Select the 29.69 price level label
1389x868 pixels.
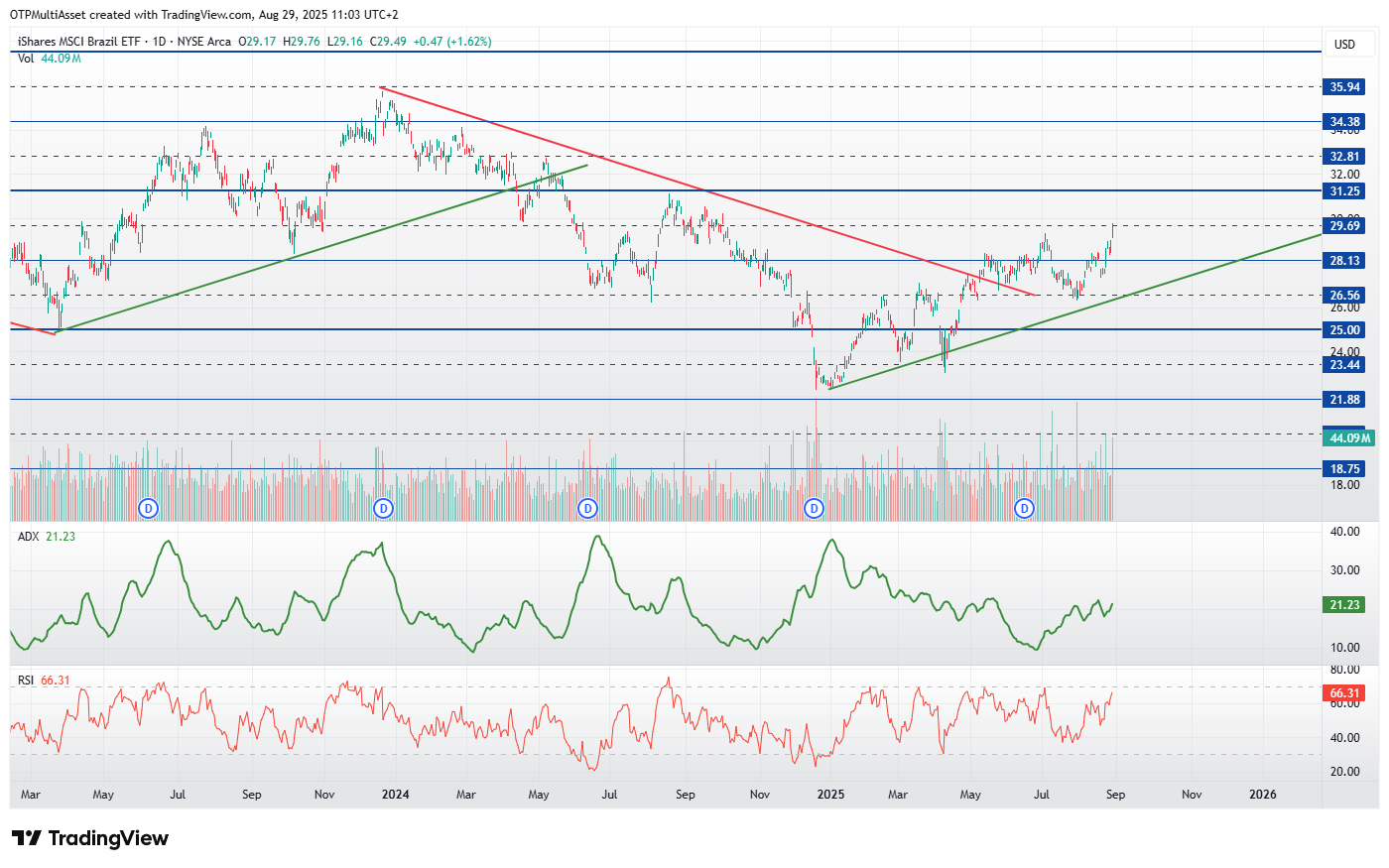click(x=1344, y=226)
